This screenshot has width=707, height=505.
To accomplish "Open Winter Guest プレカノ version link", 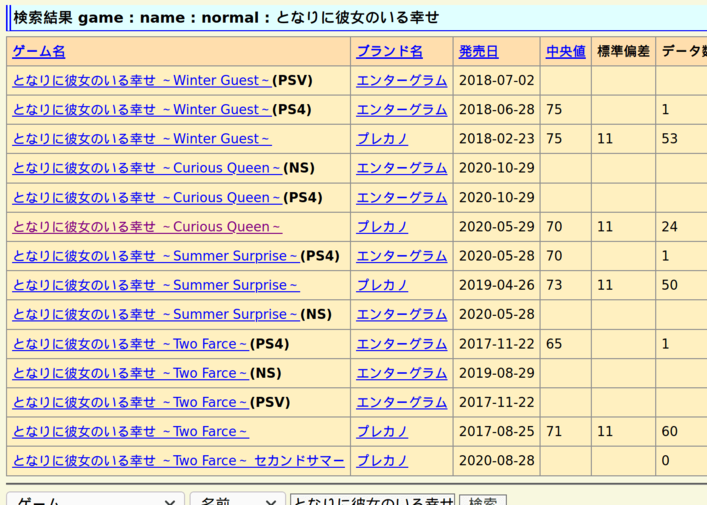I will (x=142, y=139).
